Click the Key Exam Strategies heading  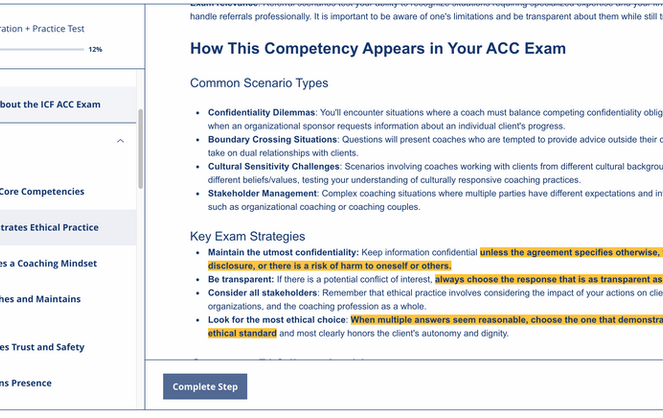tap(247, 236)
